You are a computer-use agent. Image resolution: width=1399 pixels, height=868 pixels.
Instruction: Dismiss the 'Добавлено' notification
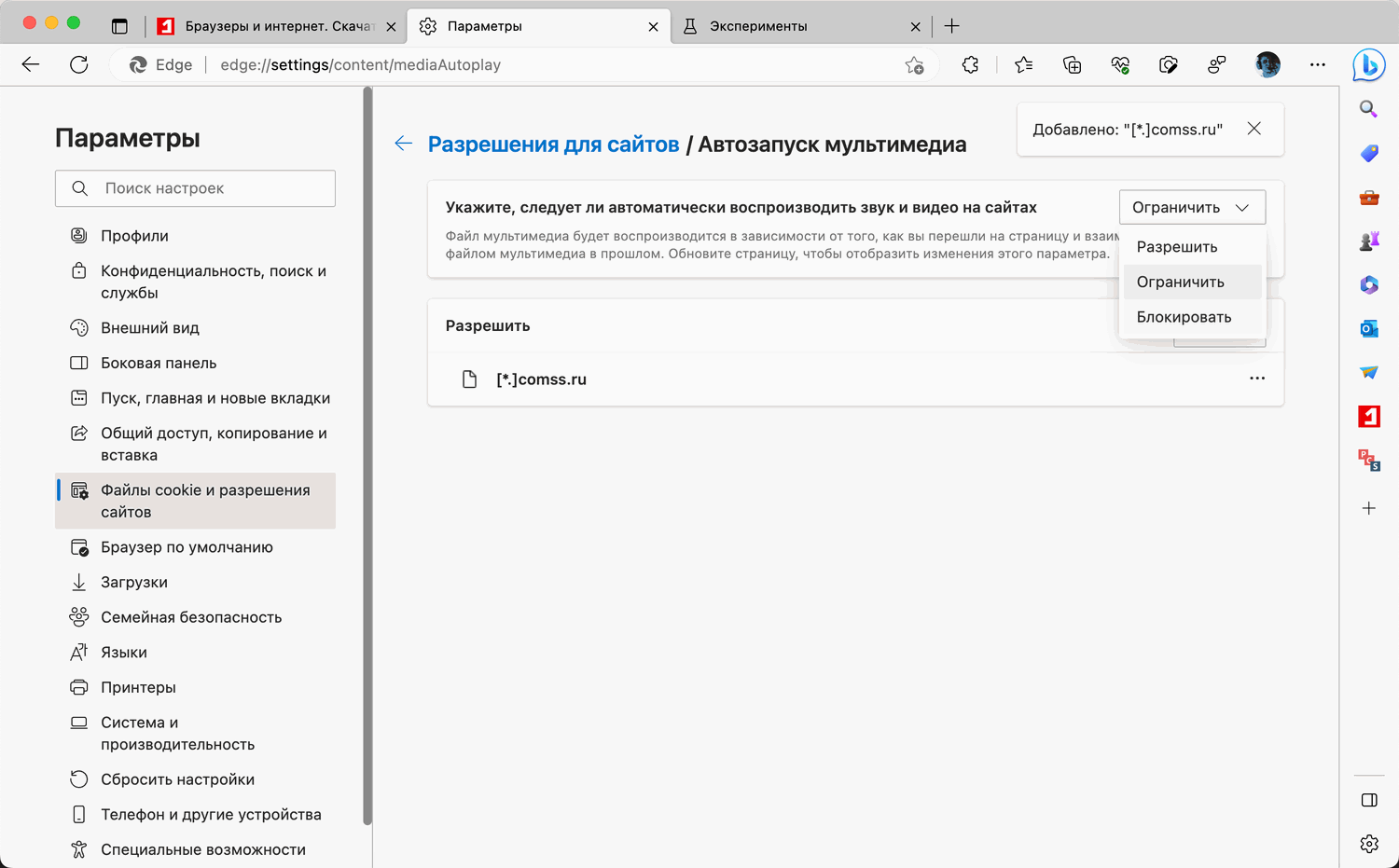(x=1254, y=129)
